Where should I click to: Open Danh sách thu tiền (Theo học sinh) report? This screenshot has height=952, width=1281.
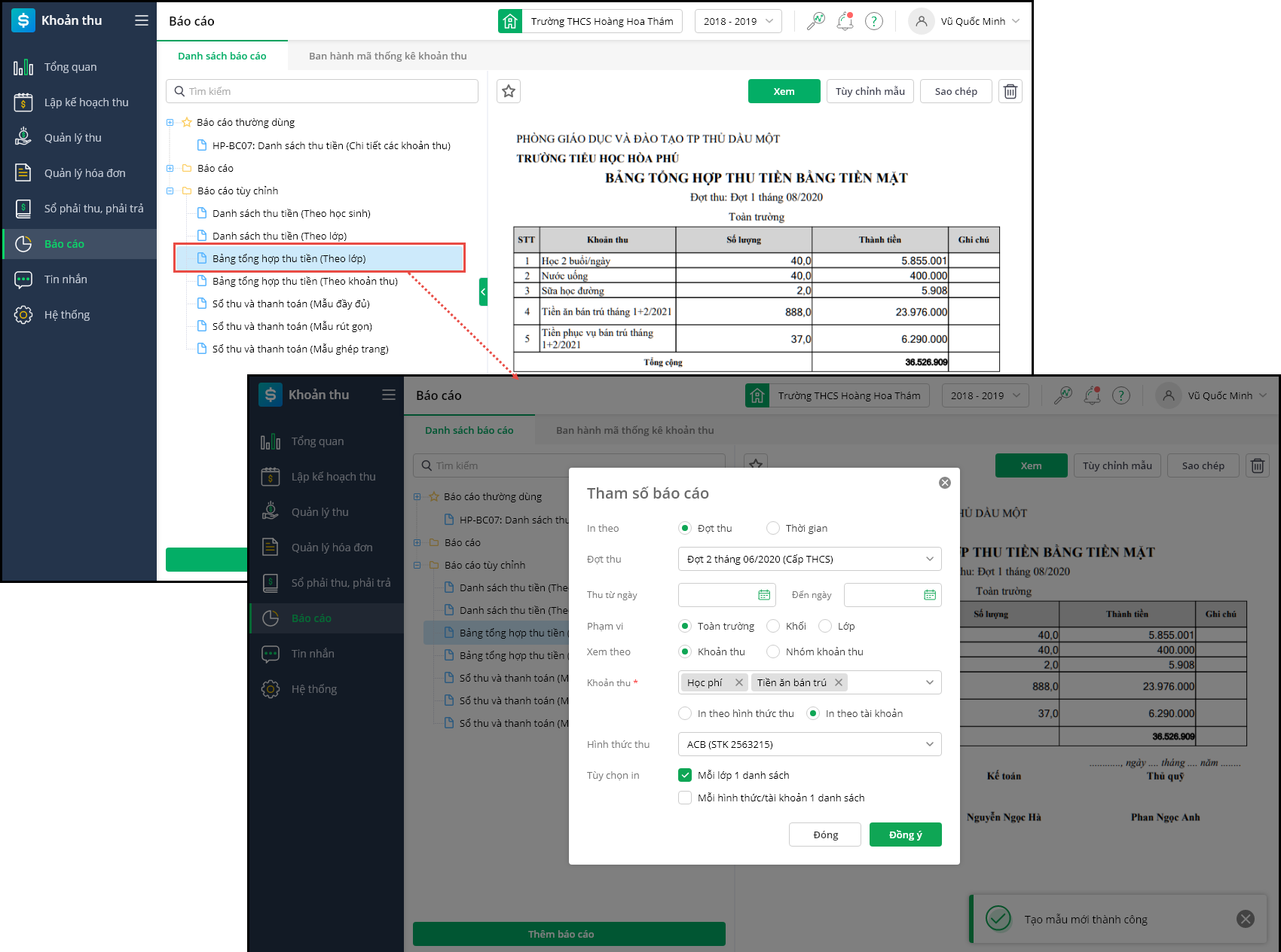292,213
